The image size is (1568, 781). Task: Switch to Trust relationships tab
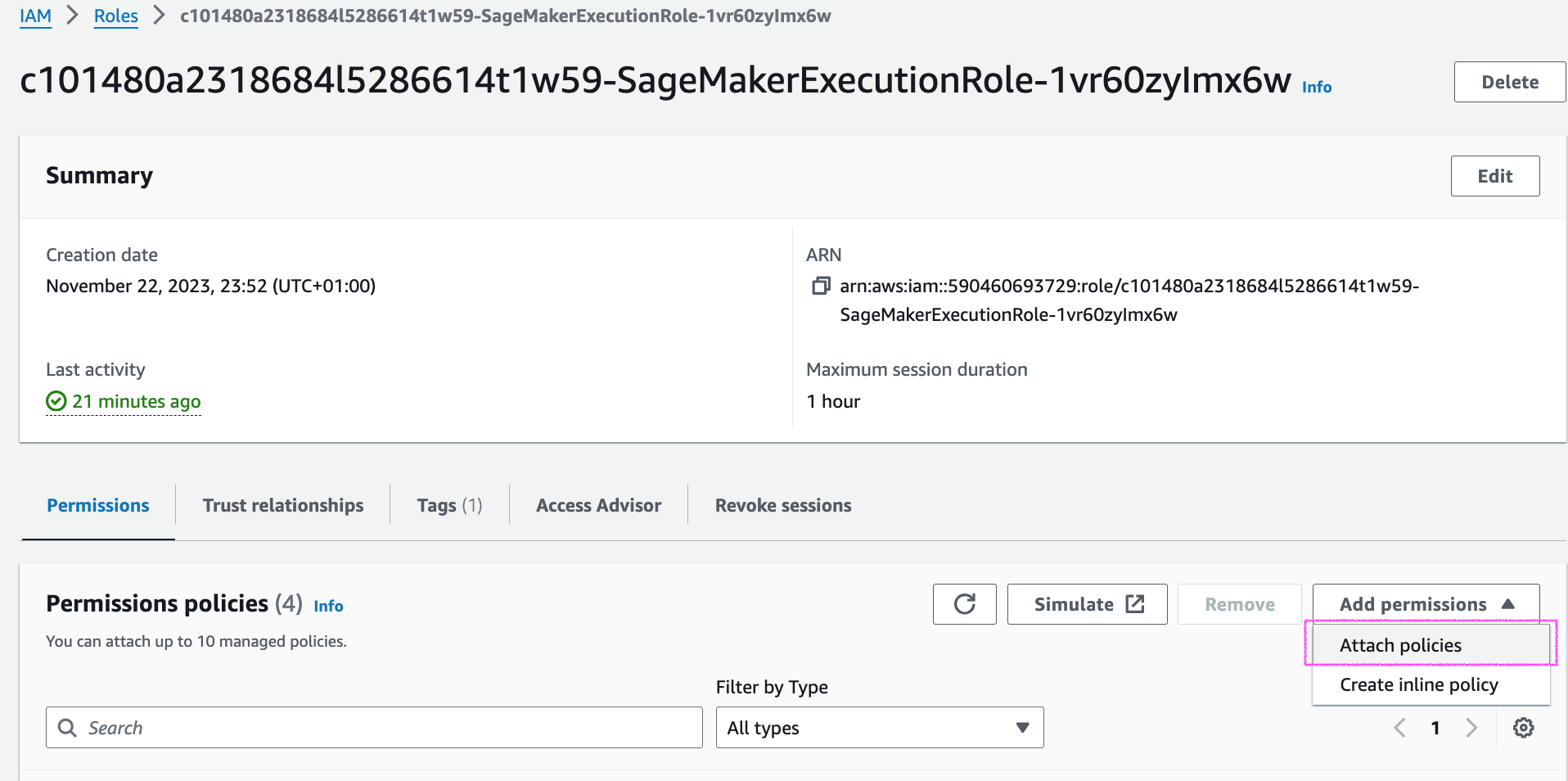[x=283, y=505]
